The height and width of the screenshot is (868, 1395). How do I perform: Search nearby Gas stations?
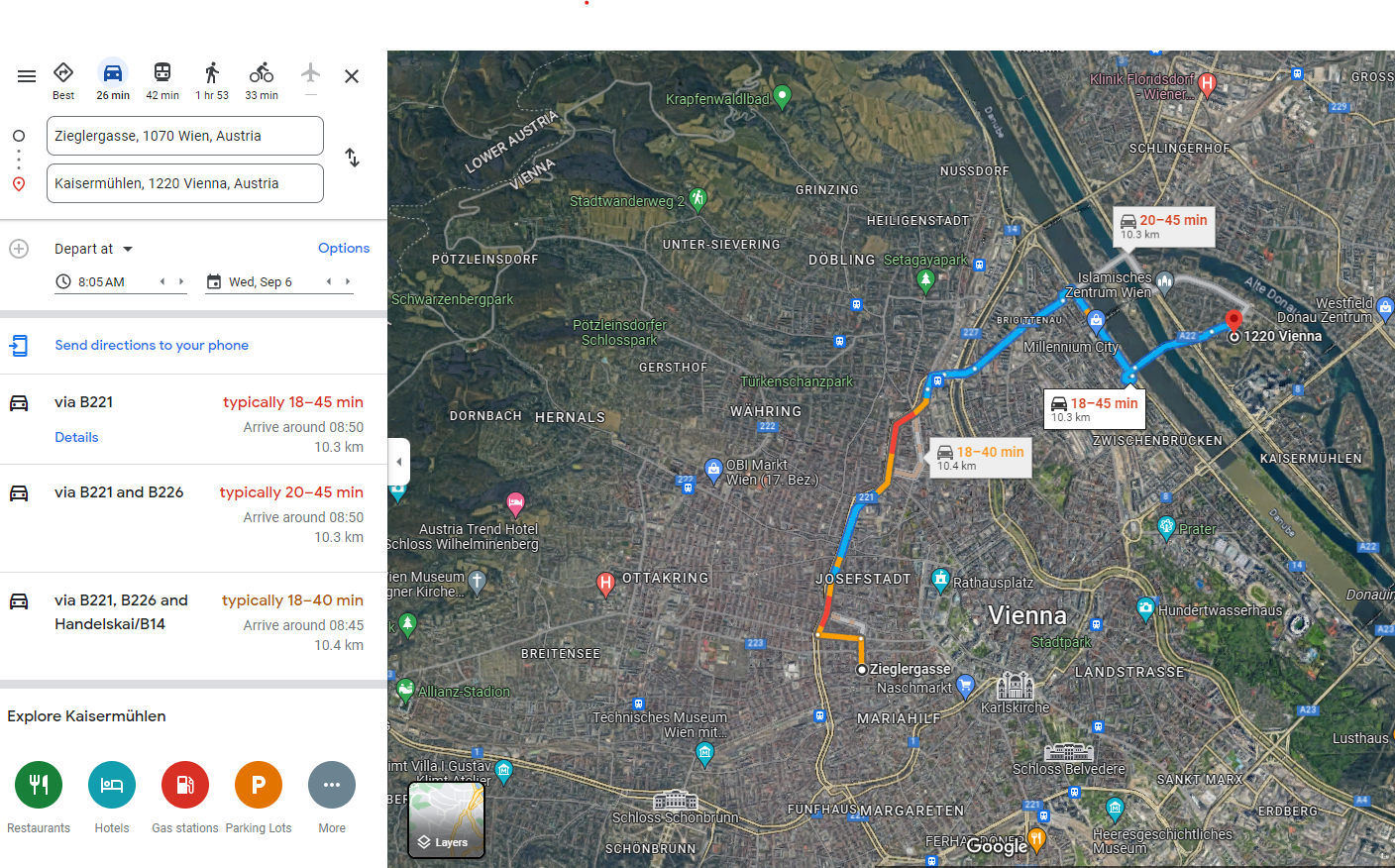pos(185,786)
